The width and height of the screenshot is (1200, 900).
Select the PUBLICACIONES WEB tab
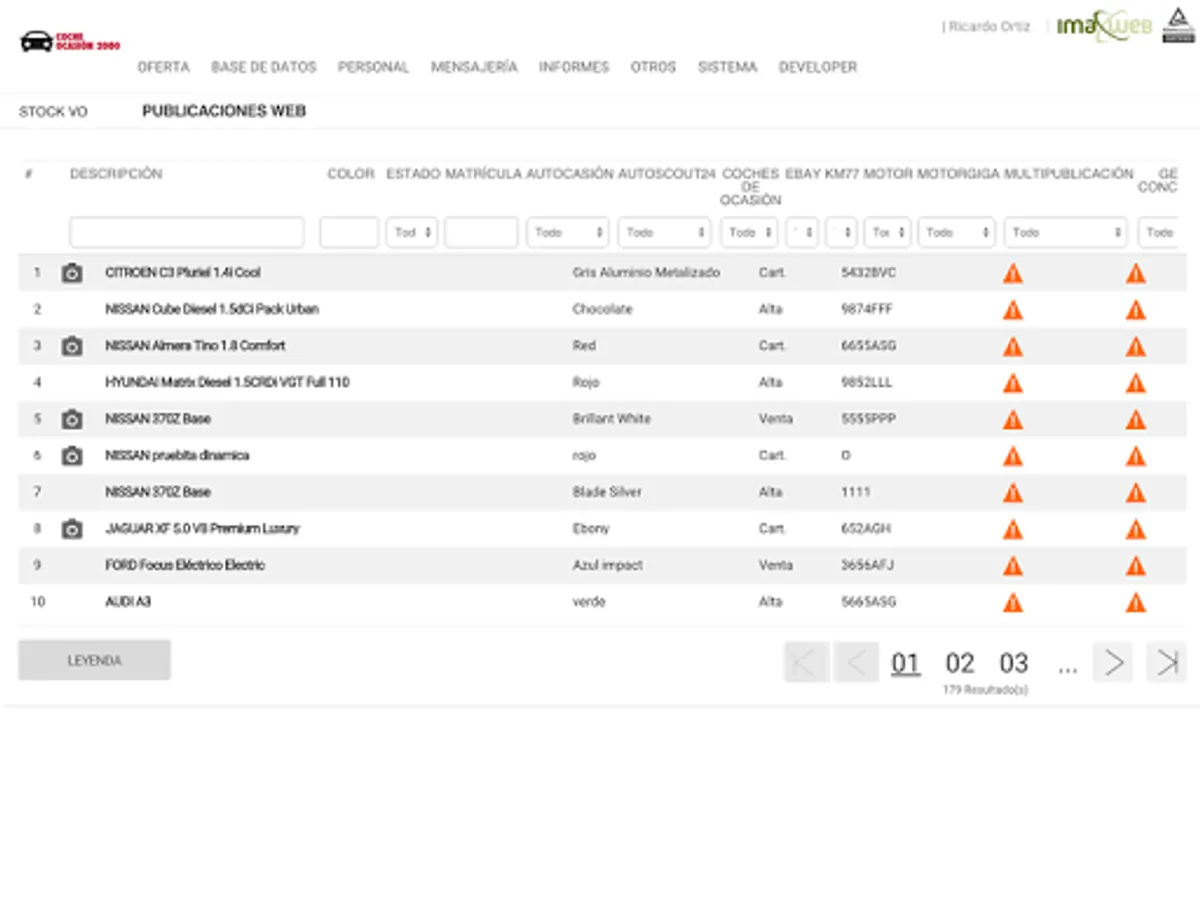click(224, 111)
